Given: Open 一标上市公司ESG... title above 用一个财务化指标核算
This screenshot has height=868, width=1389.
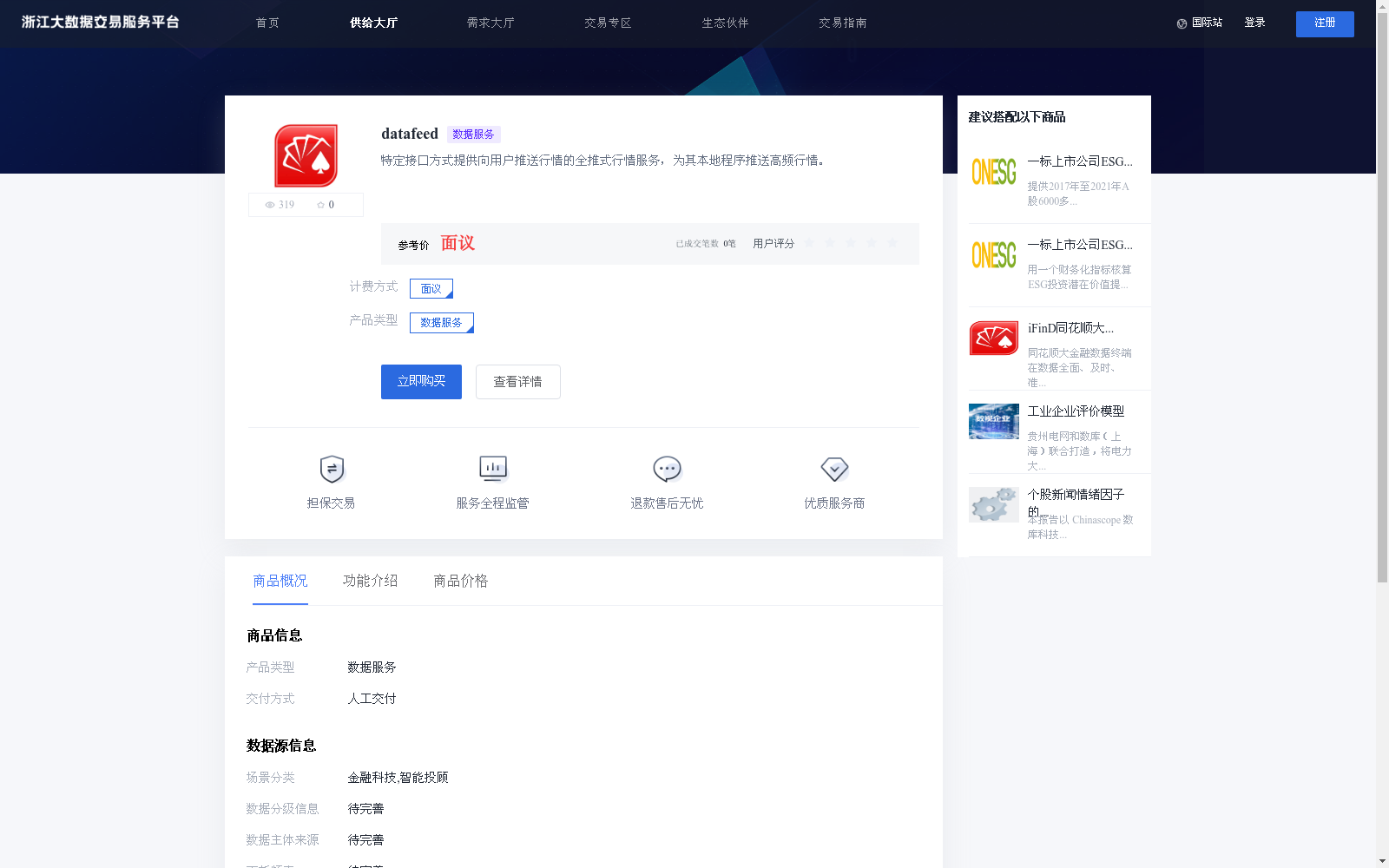Looking at the screenshot, I should tap(1080, 245).
